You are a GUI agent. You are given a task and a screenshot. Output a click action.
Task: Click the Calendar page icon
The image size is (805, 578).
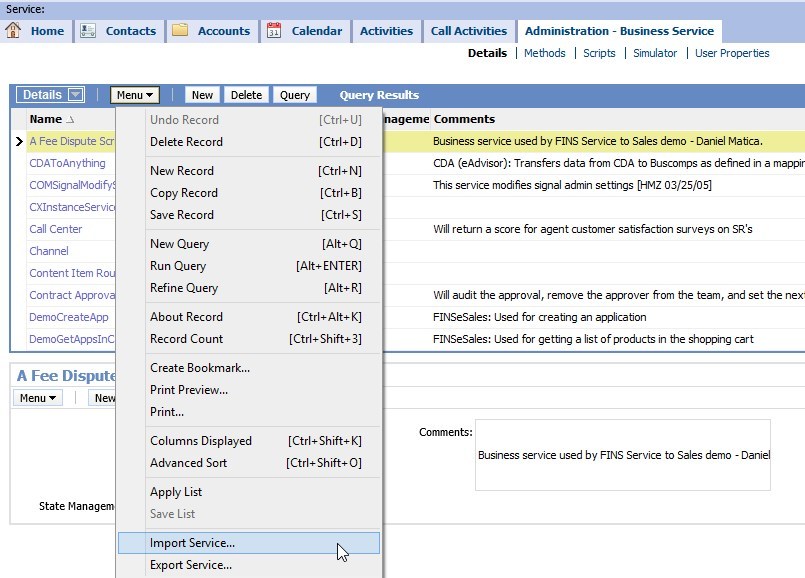click(x=274, y=30)
